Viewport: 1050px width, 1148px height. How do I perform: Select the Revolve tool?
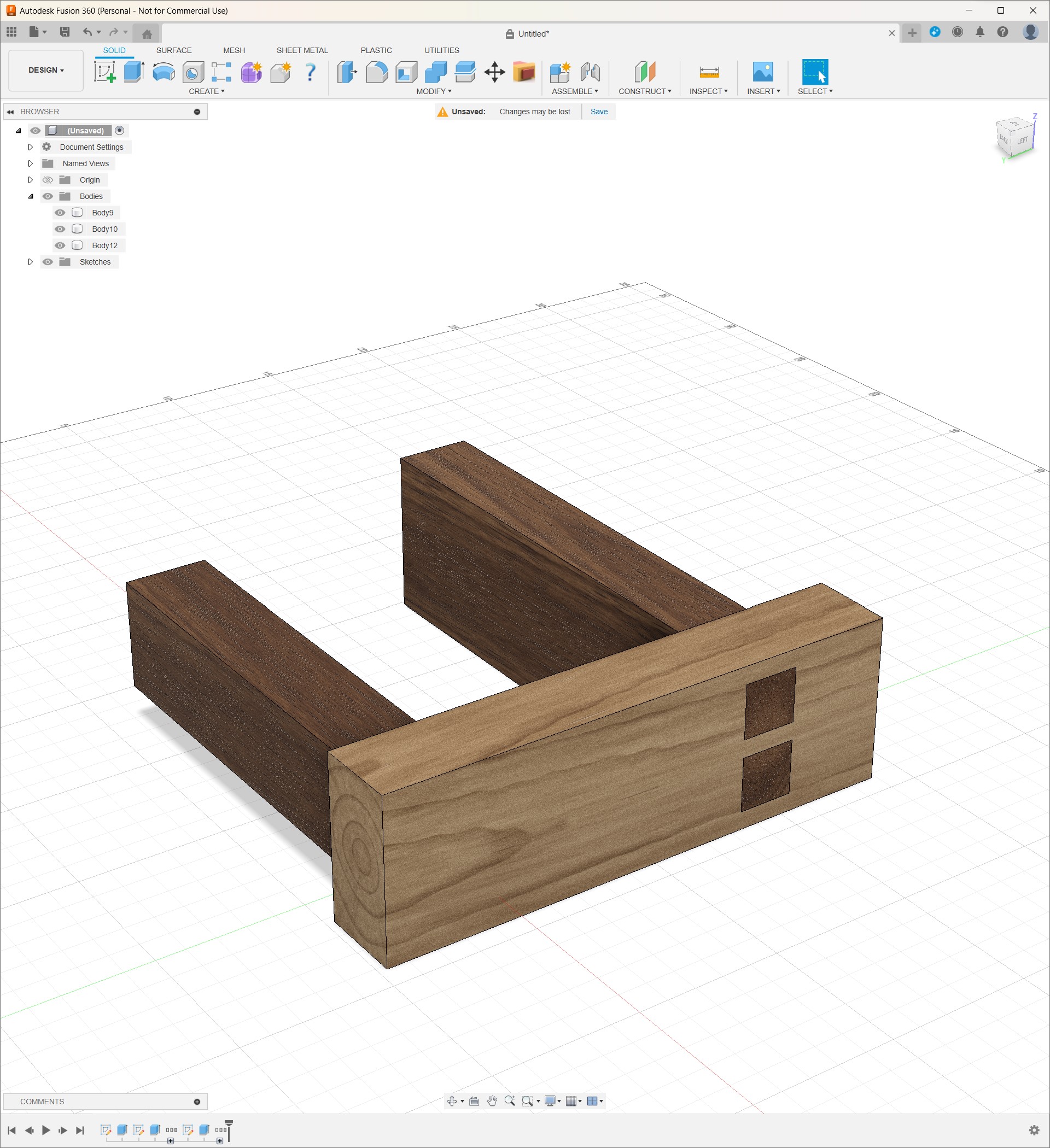click(x=164, y=72)
